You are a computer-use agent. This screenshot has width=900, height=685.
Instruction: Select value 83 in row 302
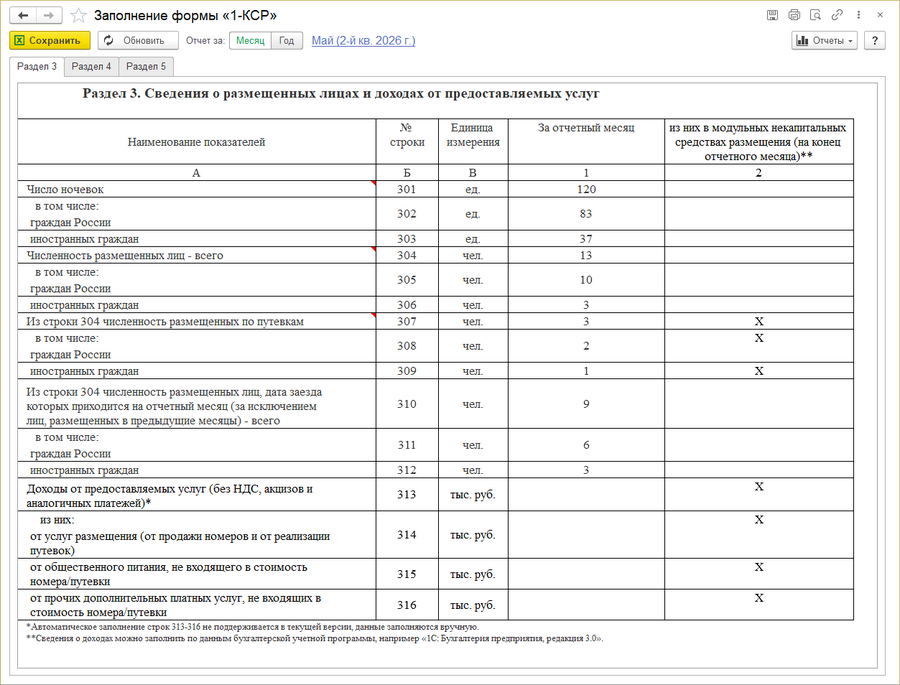click(586, 214)
